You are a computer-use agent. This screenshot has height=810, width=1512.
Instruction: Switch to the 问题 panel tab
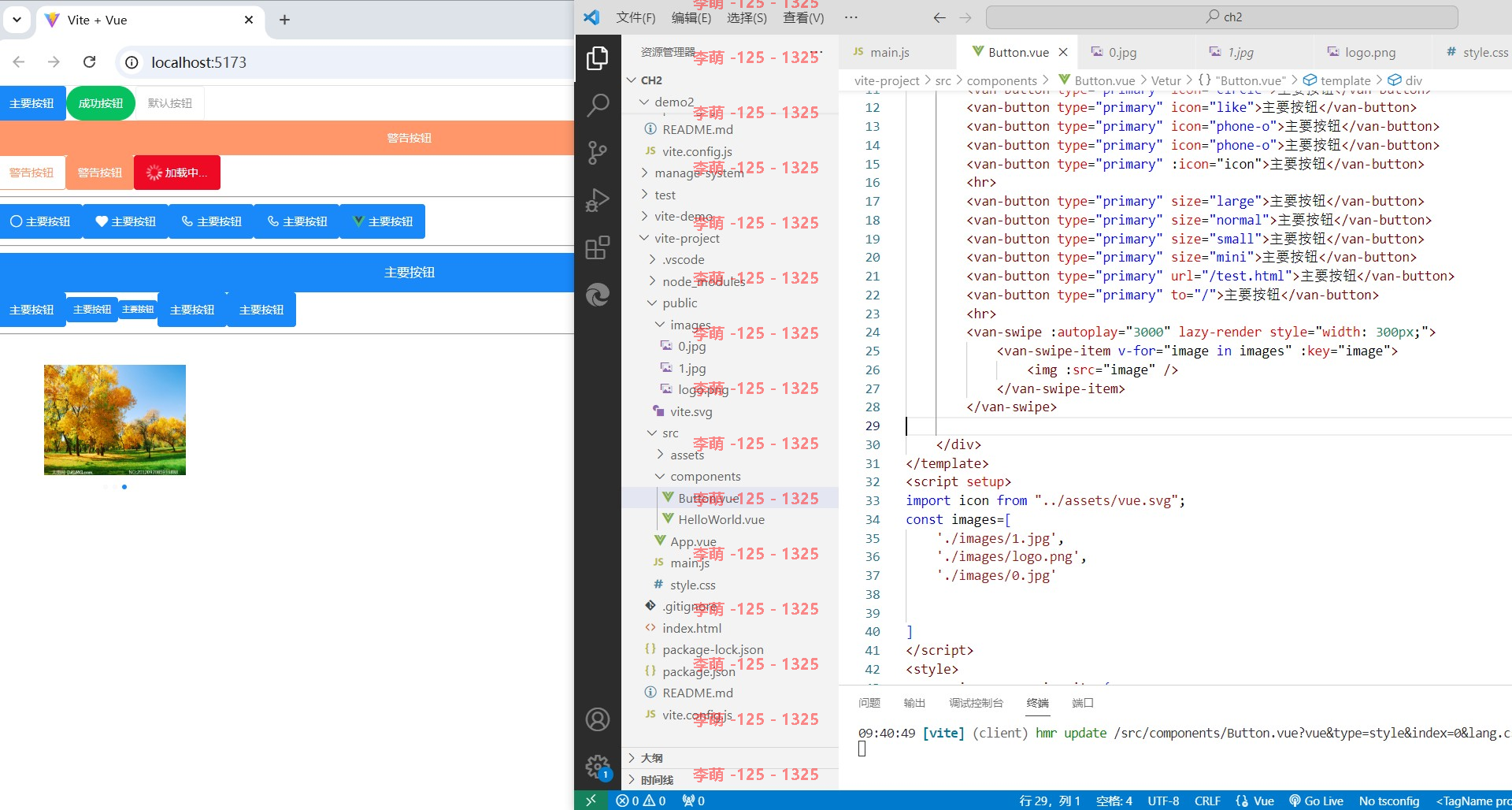[869, 703]
